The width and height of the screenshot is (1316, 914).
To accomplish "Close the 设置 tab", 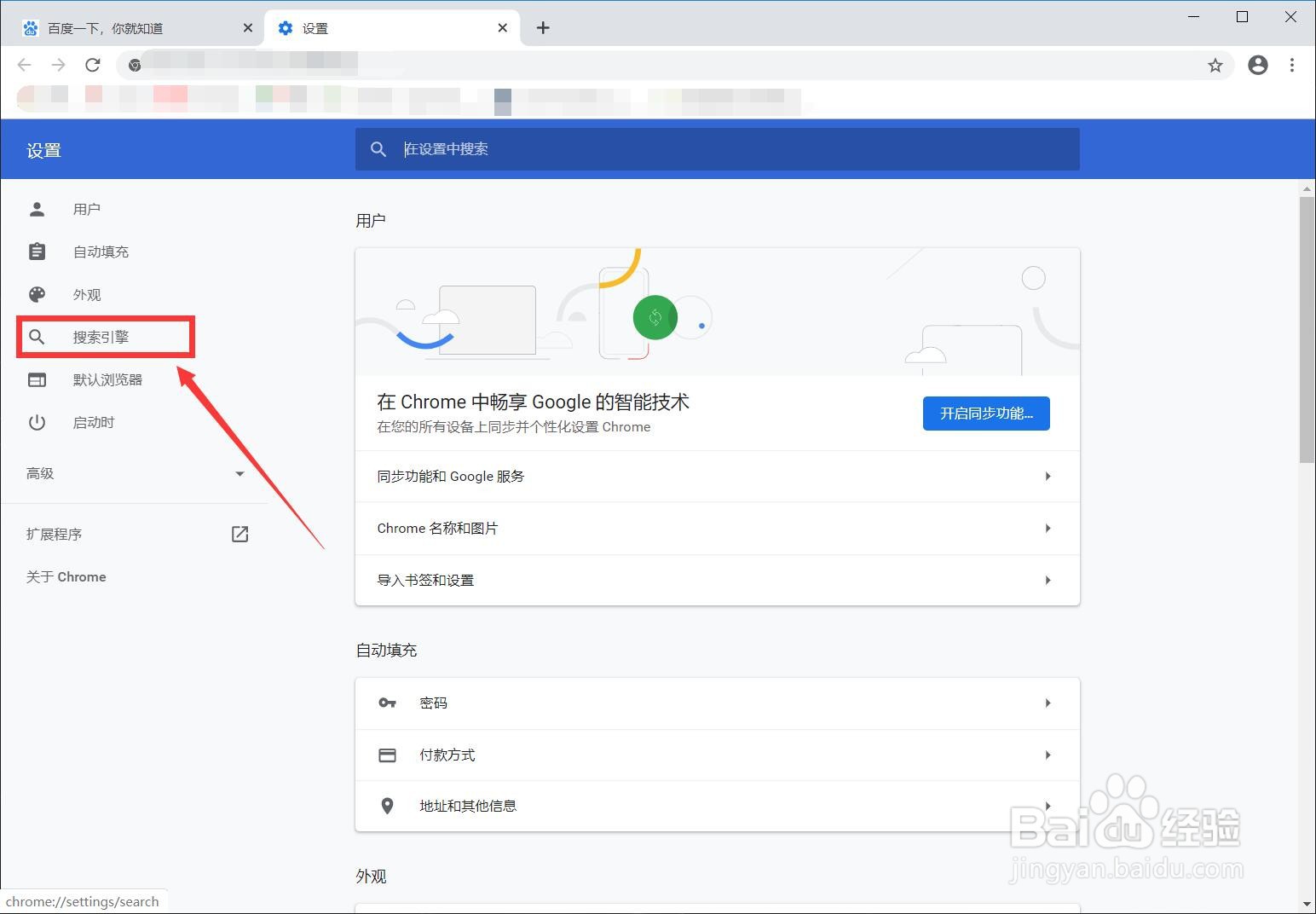I will 503,28.
